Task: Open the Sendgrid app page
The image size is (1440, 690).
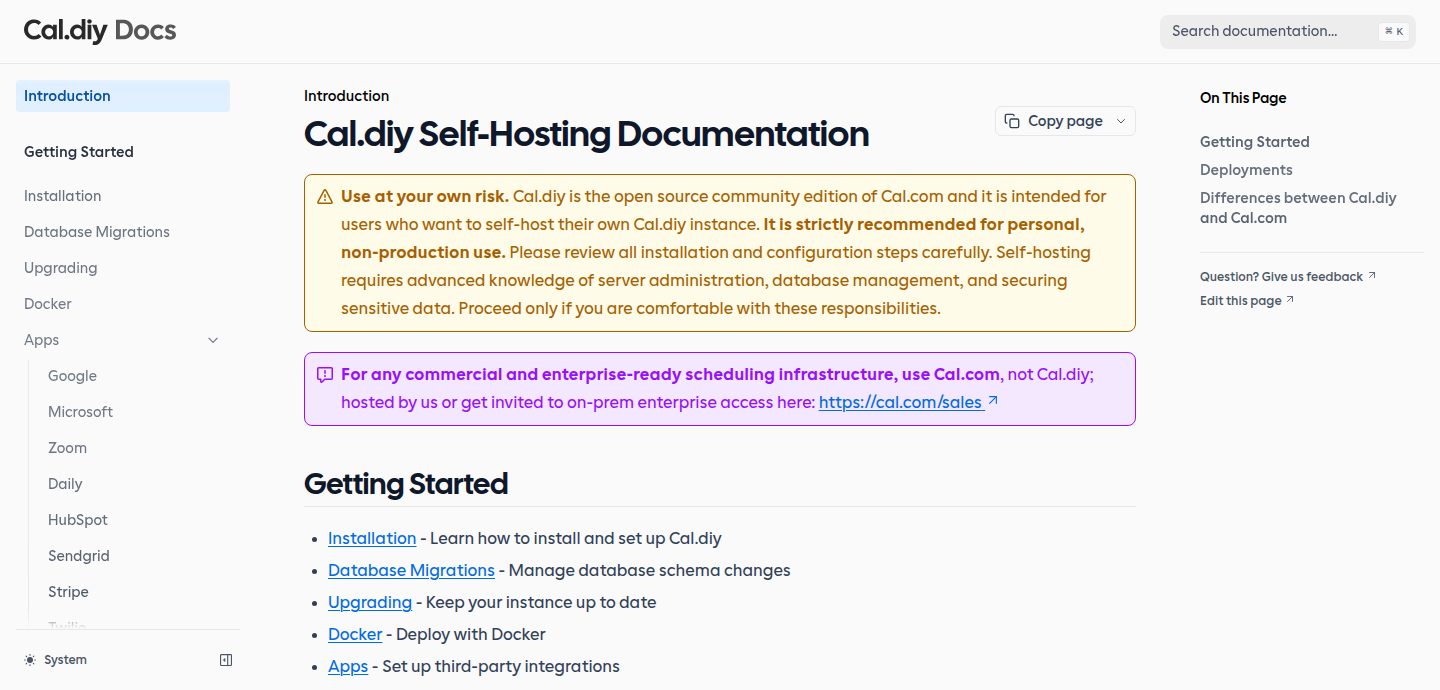Action: coord(79,556)
